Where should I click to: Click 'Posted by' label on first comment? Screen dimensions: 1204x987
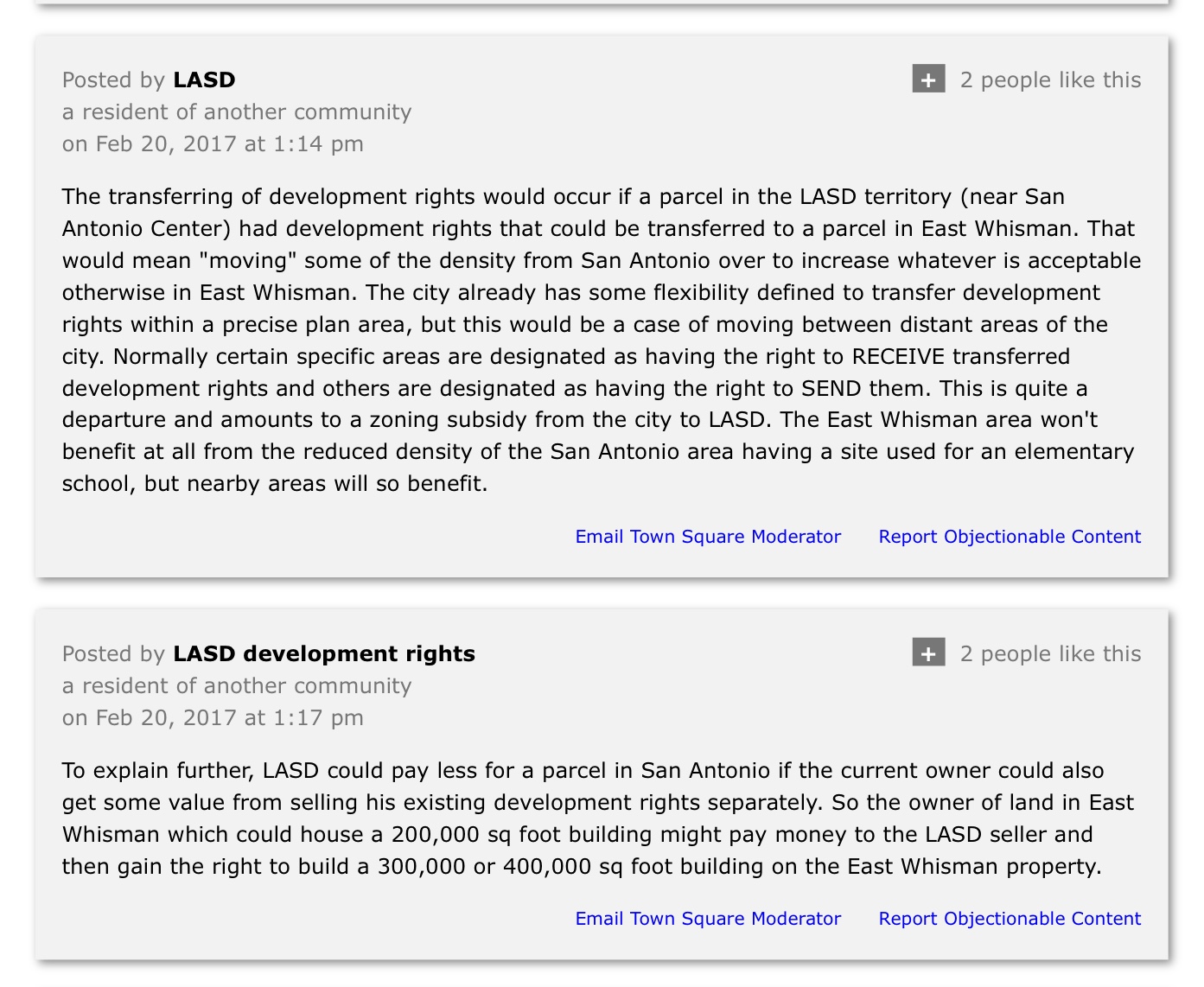[113, 80]
